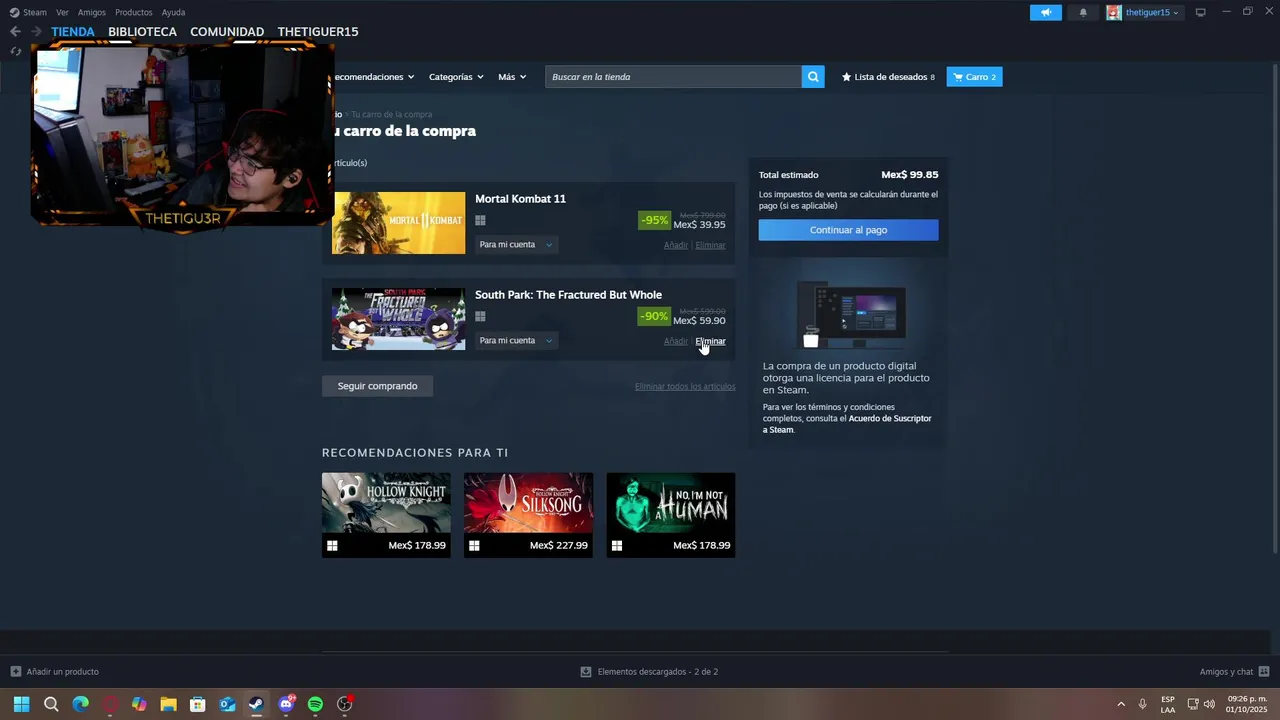This screenshot has width=1280, height=720.
Task: Open South Park Fractured But Whole thumbnail
Action: coord(399,319)
